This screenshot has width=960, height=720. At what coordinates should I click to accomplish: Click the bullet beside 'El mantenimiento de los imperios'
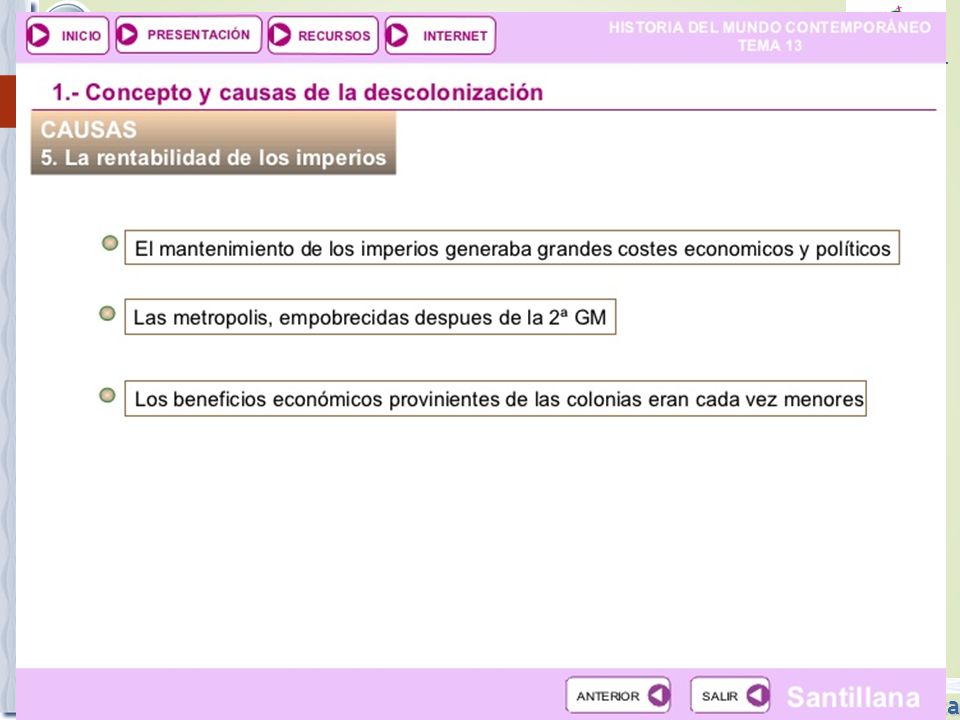(x=110, y=243)
